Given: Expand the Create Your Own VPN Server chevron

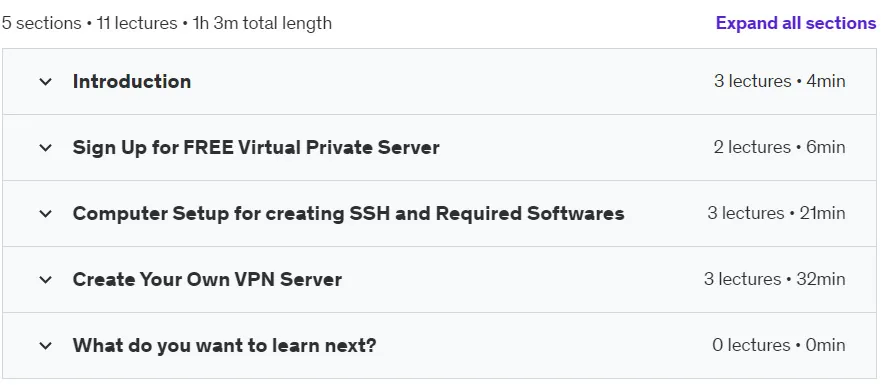Looking at the screenshot, I should pos(46,279).
